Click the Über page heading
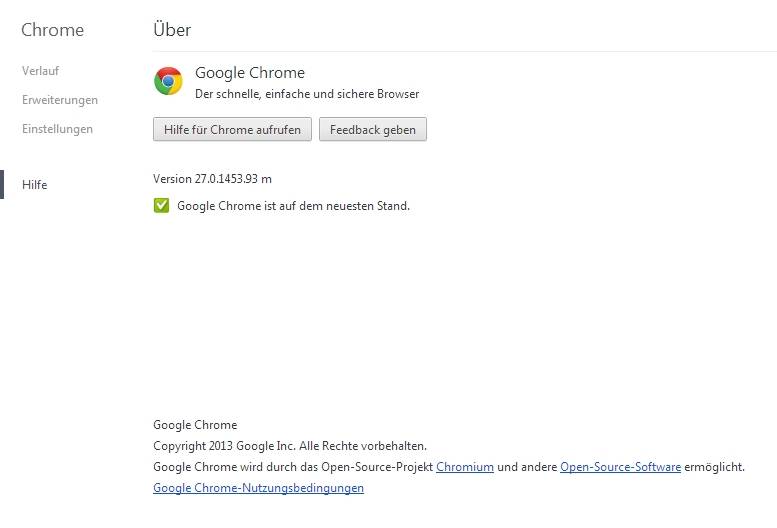Screen dimensions: 777x528 [172, 29]
